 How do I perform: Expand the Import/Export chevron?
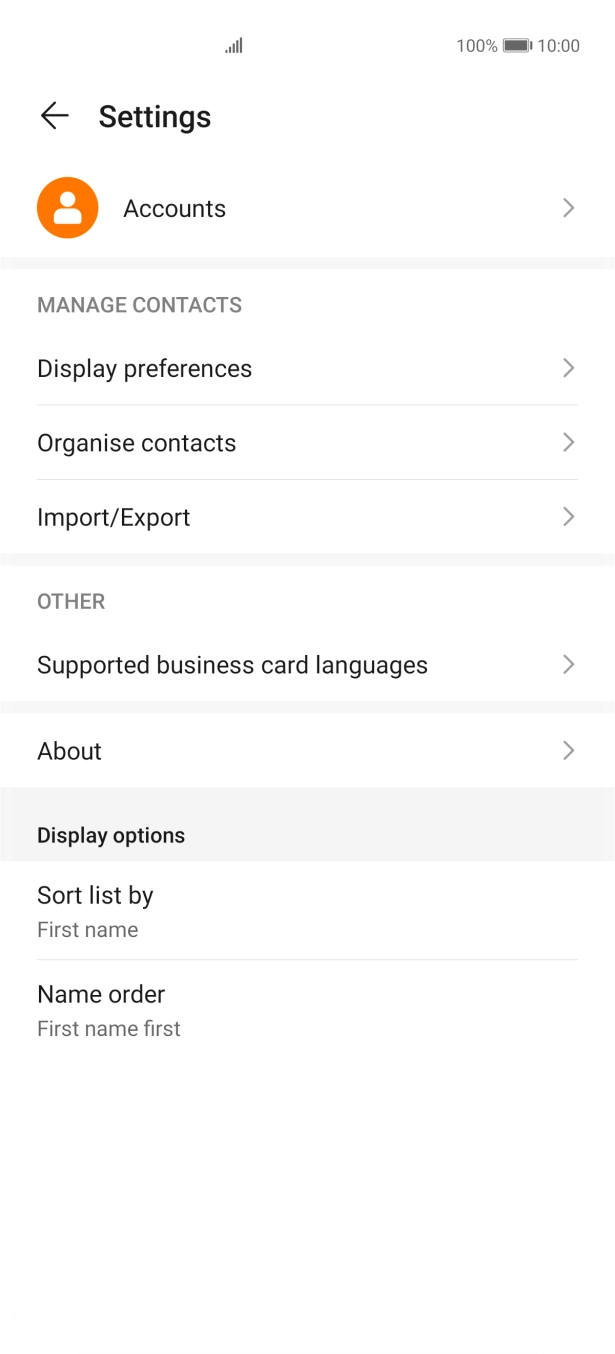pyautogui.click(x=568, y=517)
